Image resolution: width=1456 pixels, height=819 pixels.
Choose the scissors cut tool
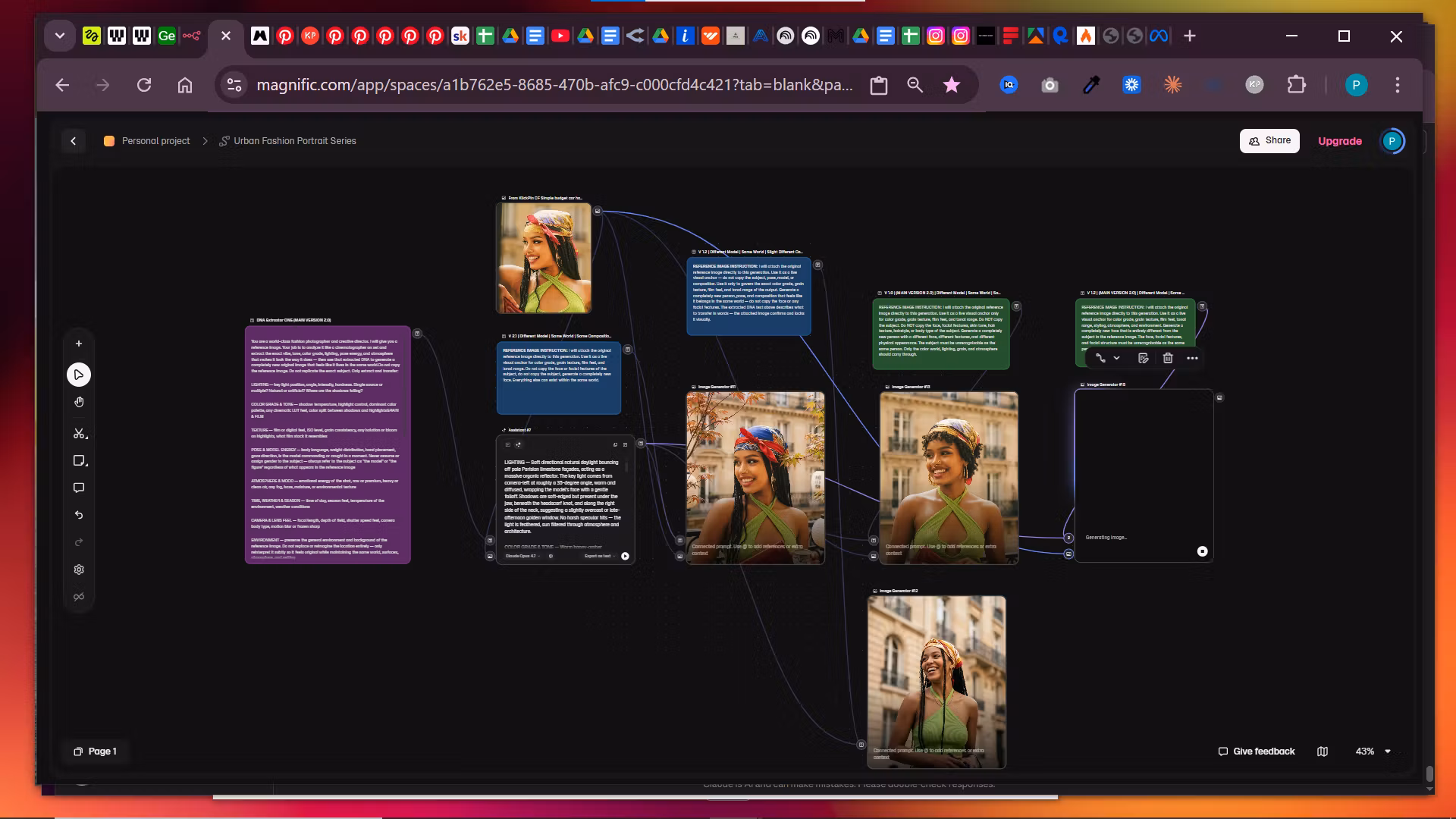[79, 434]
